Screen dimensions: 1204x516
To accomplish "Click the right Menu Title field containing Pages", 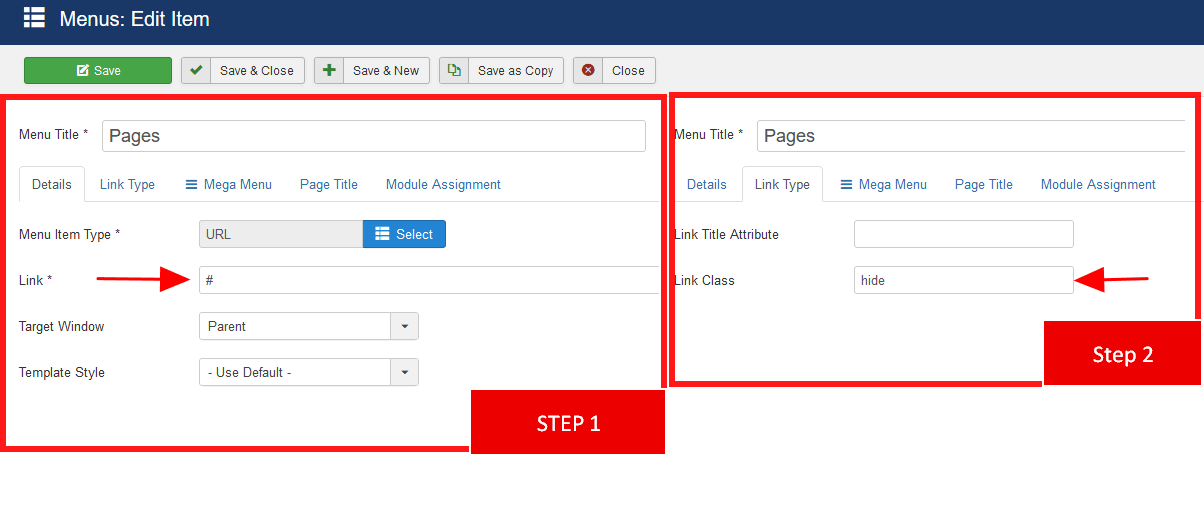I will (971, 136).
